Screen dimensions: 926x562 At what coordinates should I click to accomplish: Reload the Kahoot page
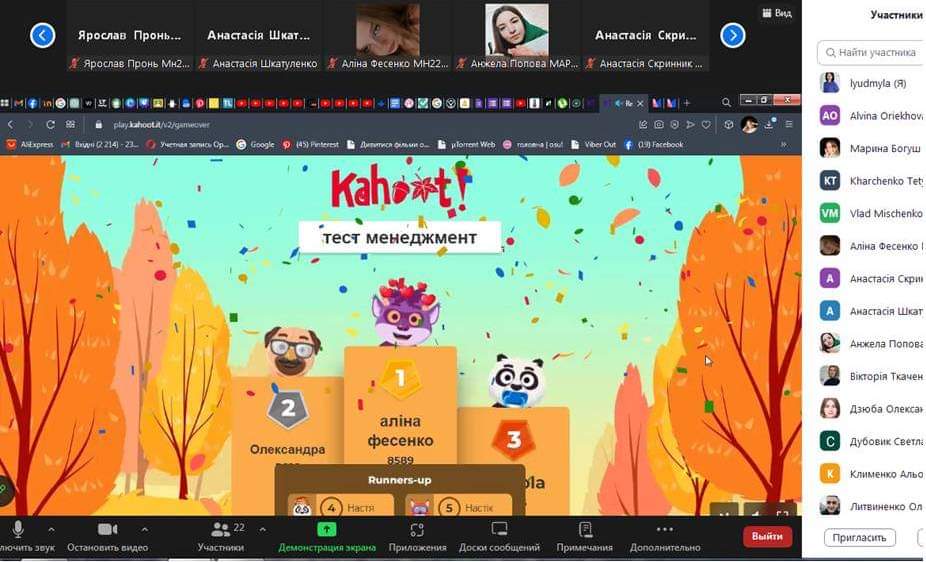coord(50,125)
